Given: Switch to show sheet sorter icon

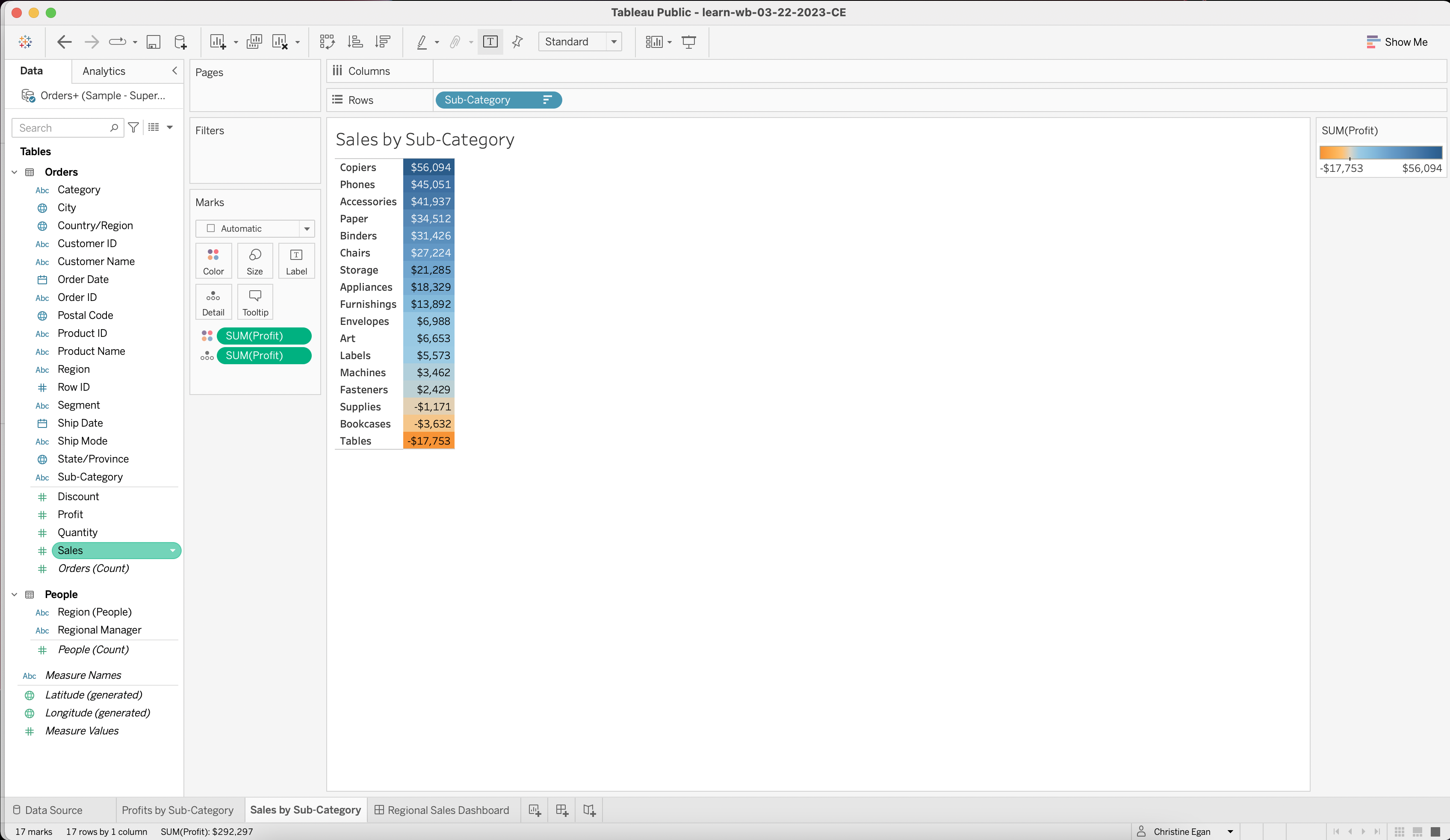Looking at the screenshot, I should tap(1400, 832).
